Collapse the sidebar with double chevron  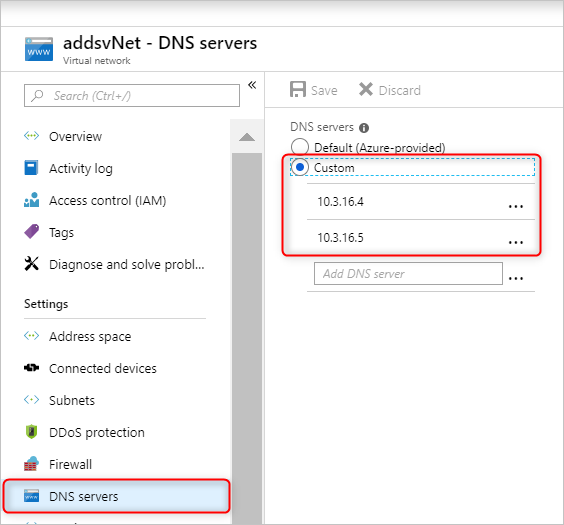click(252, 85)
